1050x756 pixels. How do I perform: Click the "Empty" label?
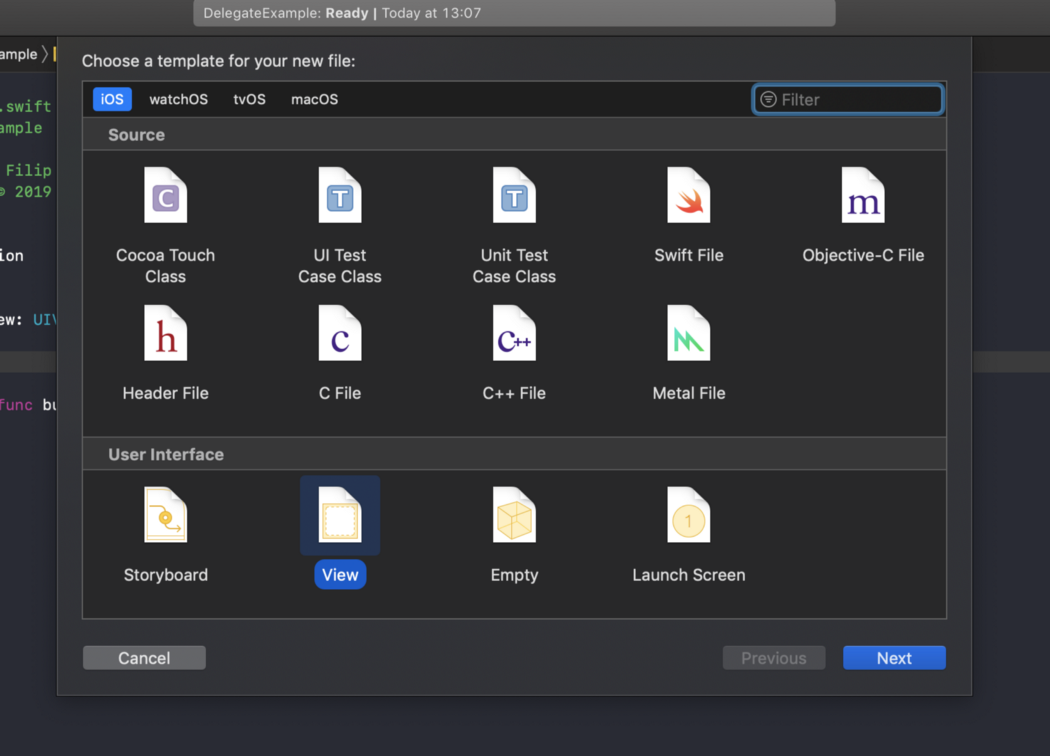tap(514, 575)
